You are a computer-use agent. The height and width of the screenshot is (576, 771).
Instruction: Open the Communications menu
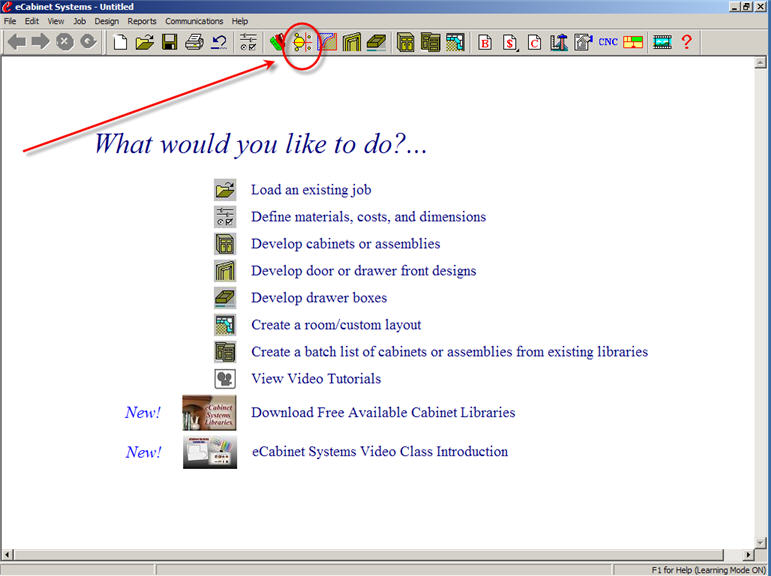[x=194, y=21]
